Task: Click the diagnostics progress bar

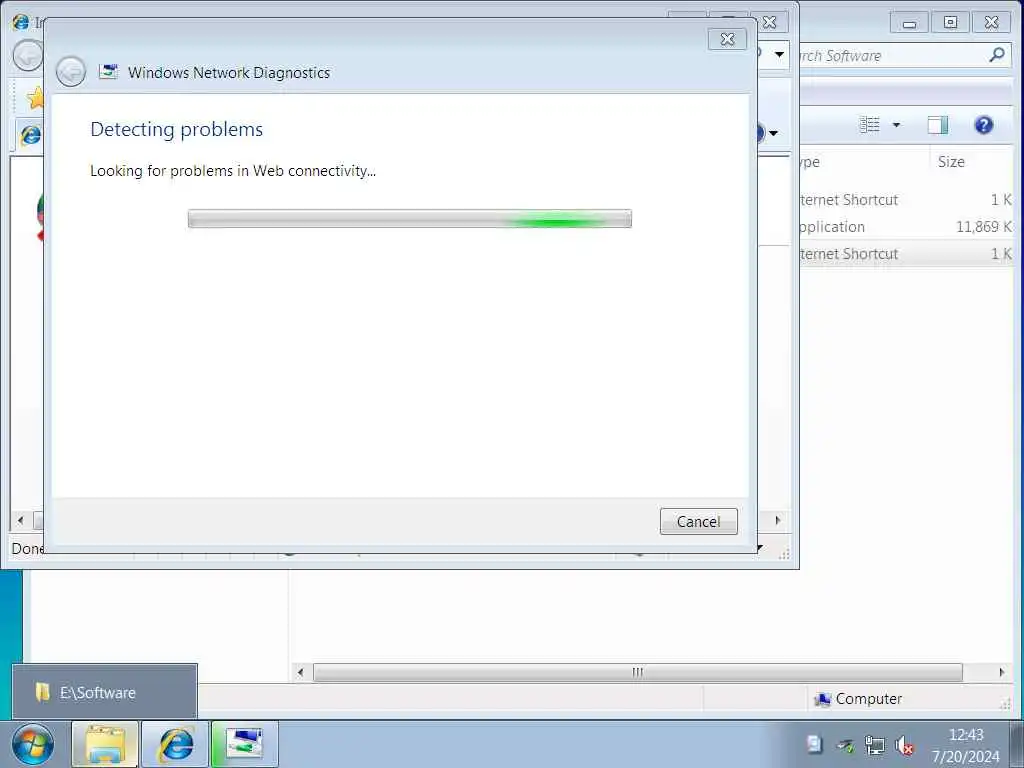Action: [x=409, y=219]
